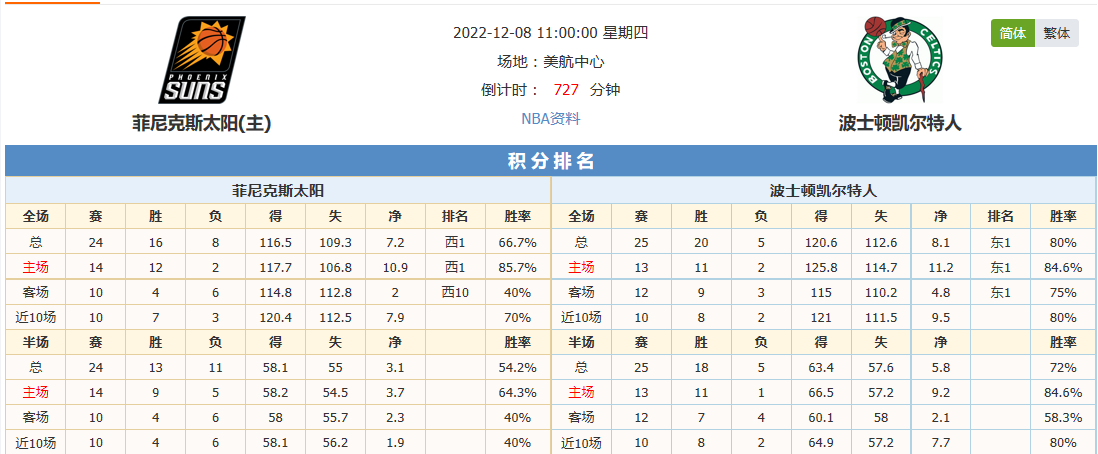Click Suns total points scored 116.5
Viewport: 1098px width, 454px height.
coord(277,242)
